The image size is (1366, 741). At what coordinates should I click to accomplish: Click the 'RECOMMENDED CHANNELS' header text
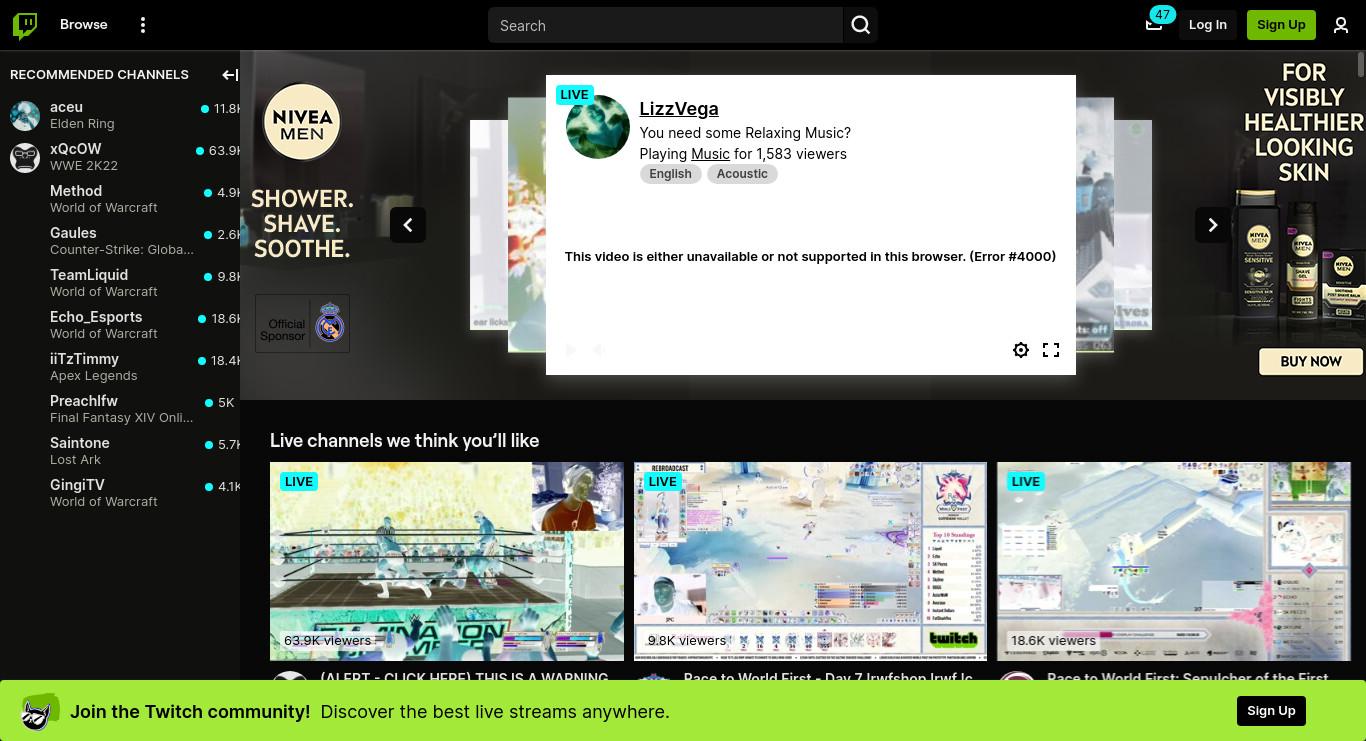click(x=99, y=75)
